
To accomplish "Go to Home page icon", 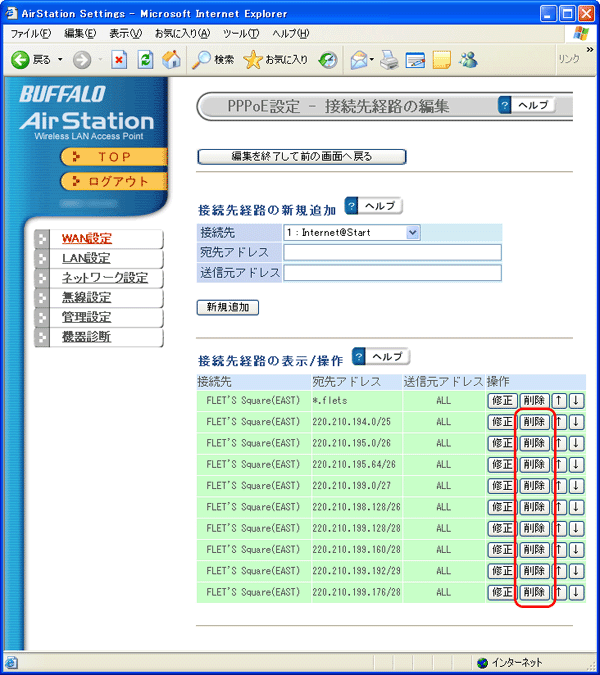I will click(x=171, y=60).
